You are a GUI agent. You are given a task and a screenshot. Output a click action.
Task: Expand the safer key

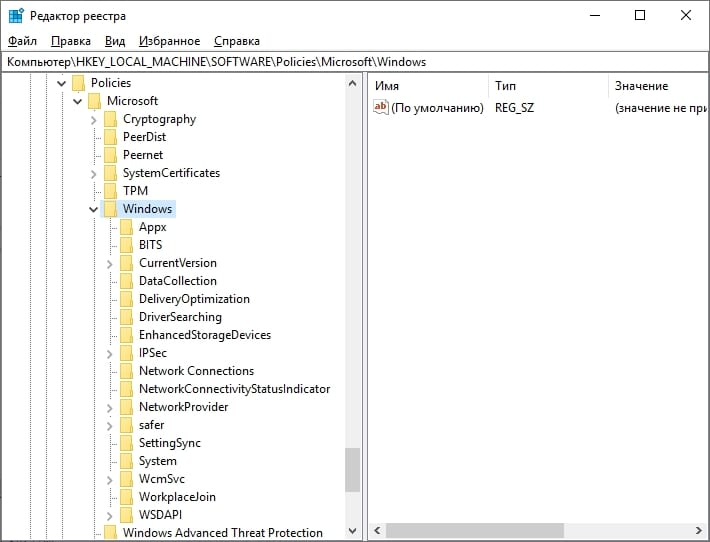click(x=110, y=426)
